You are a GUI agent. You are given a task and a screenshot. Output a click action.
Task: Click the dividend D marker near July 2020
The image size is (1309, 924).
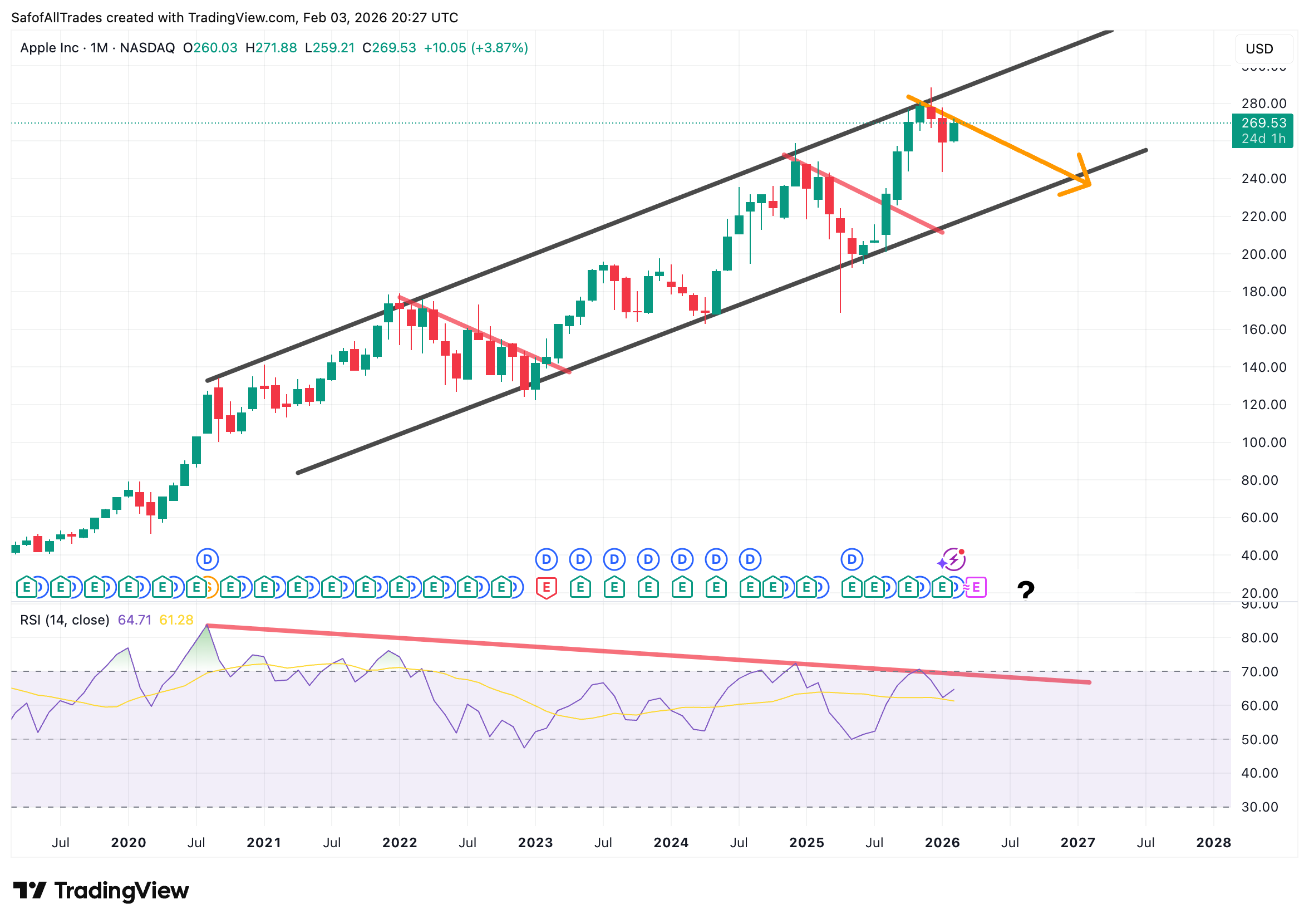pos(208,559)
